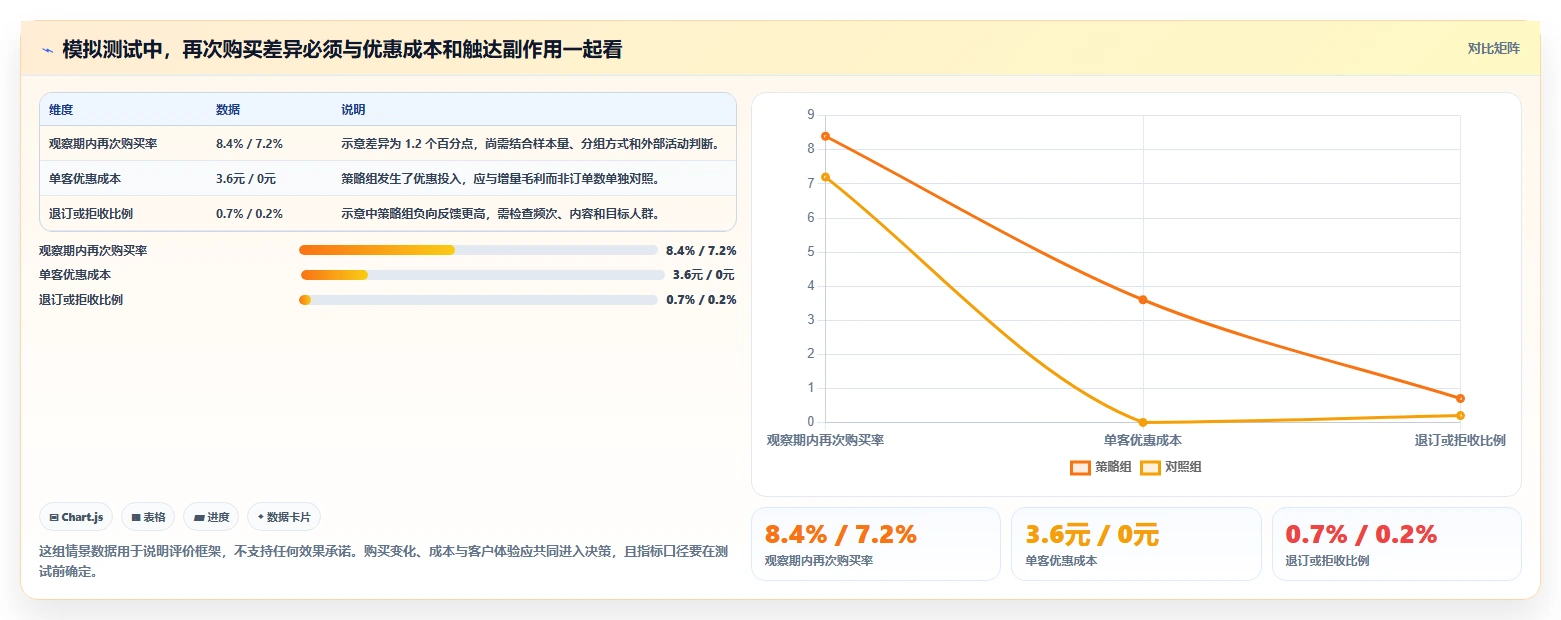Click the lightning icon before the title
Screen dimensions: 1561x620
pos(47,49)
